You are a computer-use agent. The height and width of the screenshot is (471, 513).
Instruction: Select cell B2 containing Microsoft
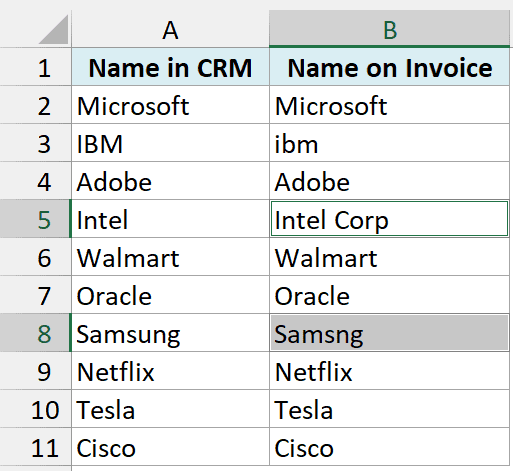pyautogui.click(x=389, y=105)
